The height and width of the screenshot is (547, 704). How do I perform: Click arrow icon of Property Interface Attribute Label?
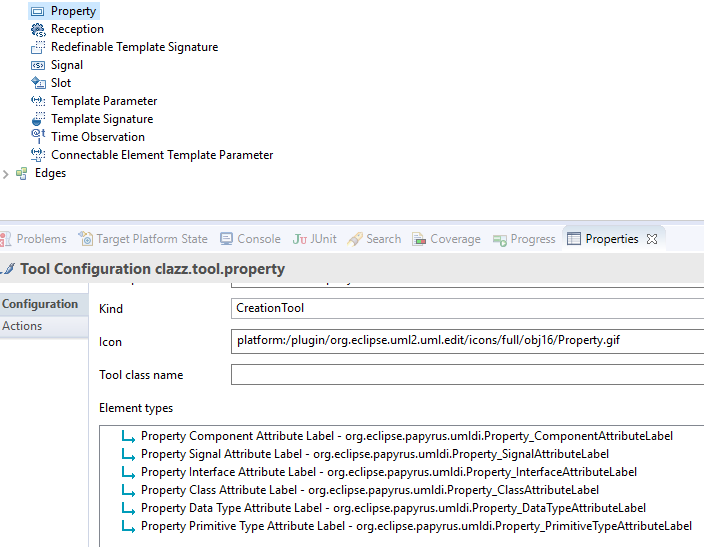pyautogui.click(x=128, y=472)
